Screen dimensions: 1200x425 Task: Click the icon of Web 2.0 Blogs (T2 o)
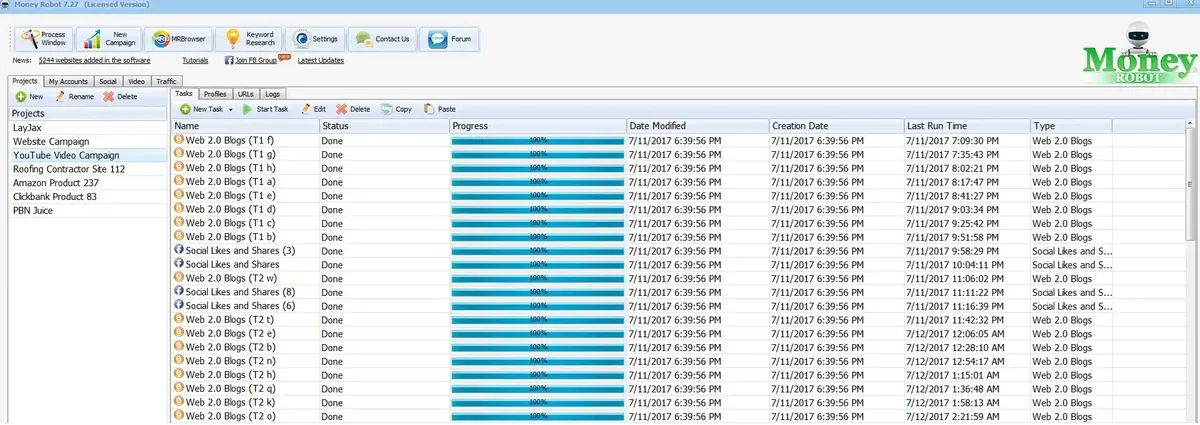180,415
